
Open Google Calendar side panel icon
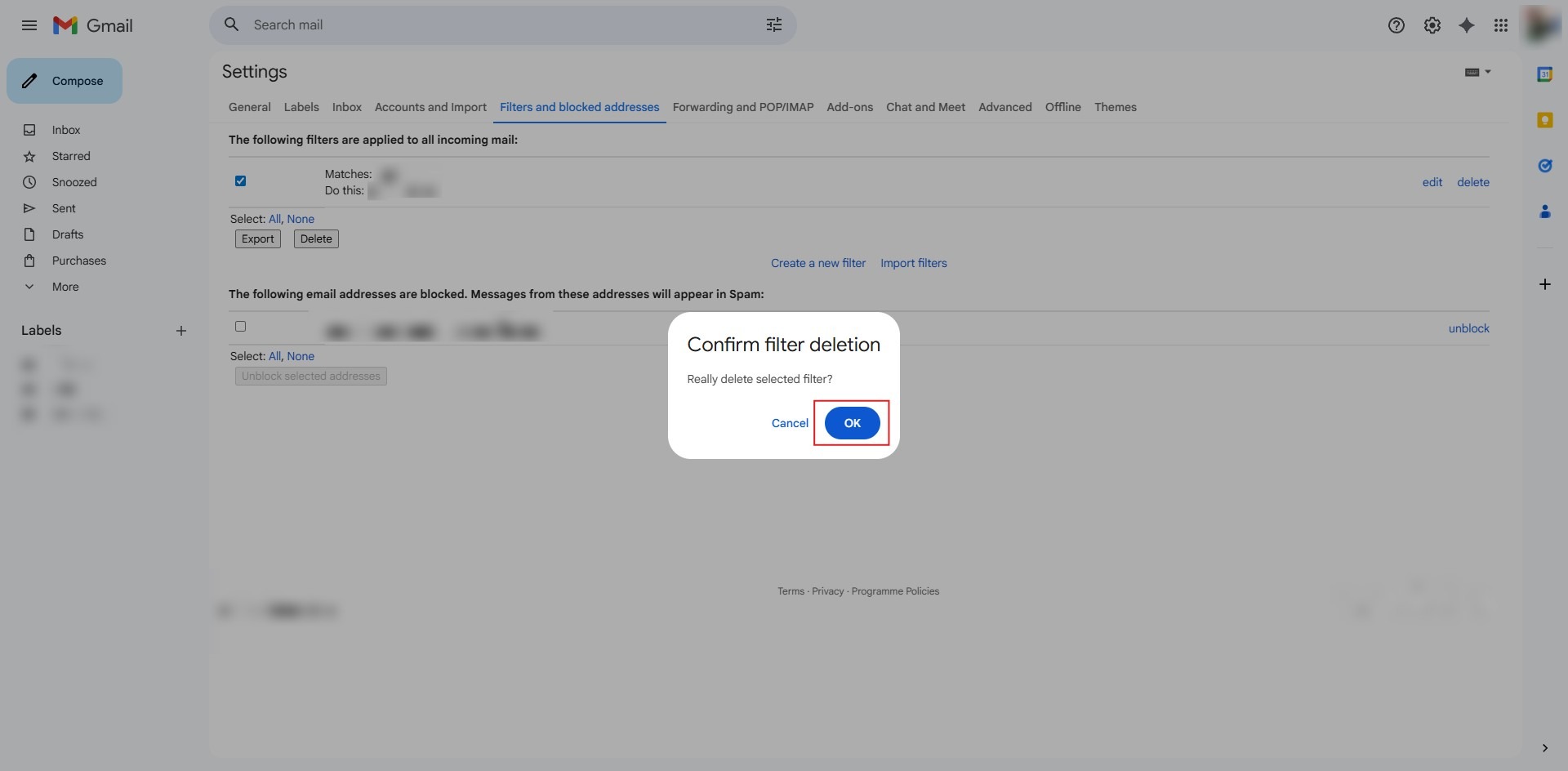click(1544, 74)
